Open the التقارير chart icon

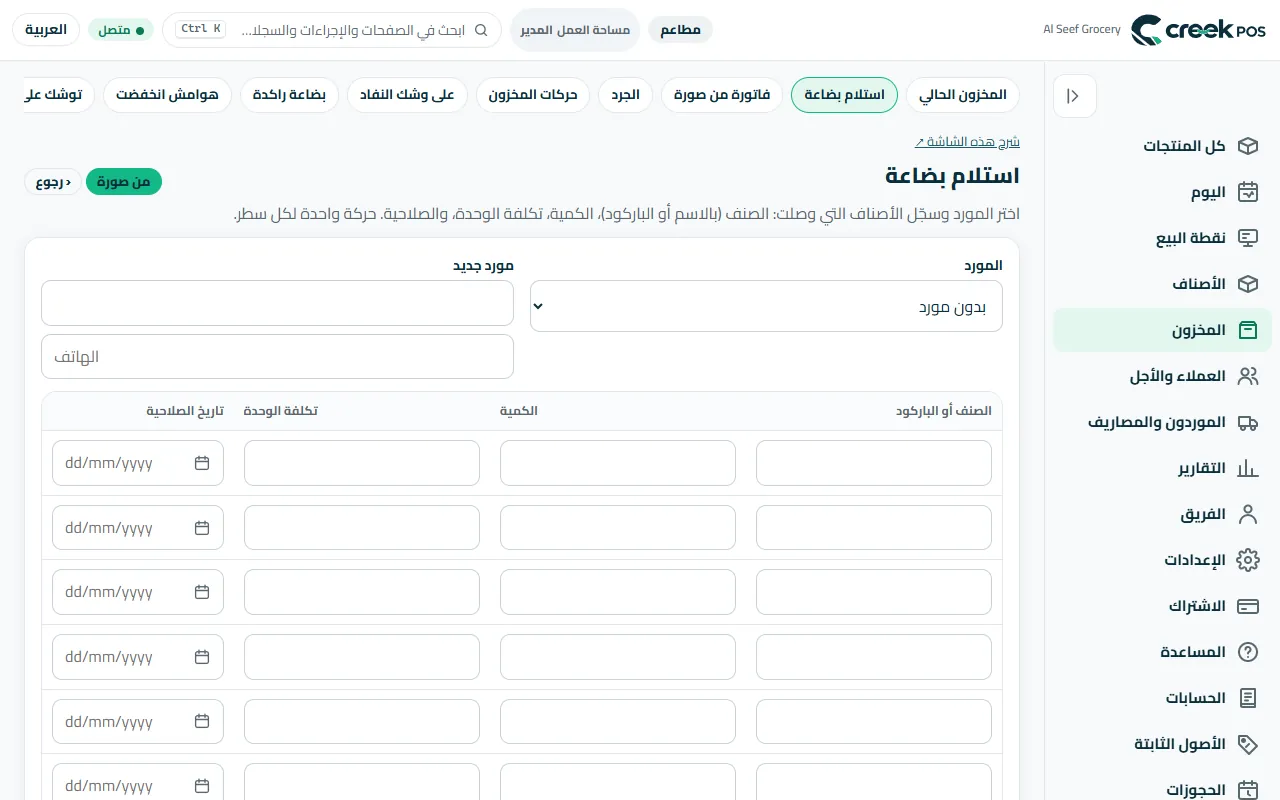coord(1247,468)
